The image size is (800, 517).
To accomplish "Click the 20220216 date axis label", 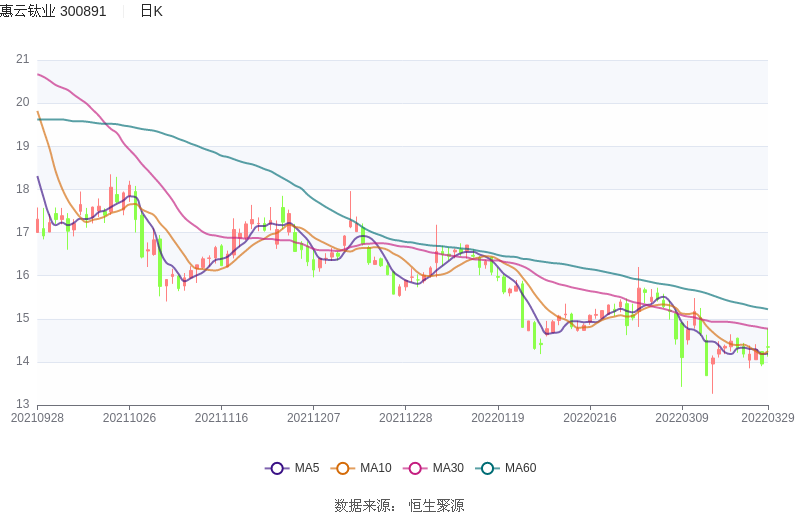I will coord(590,418).
